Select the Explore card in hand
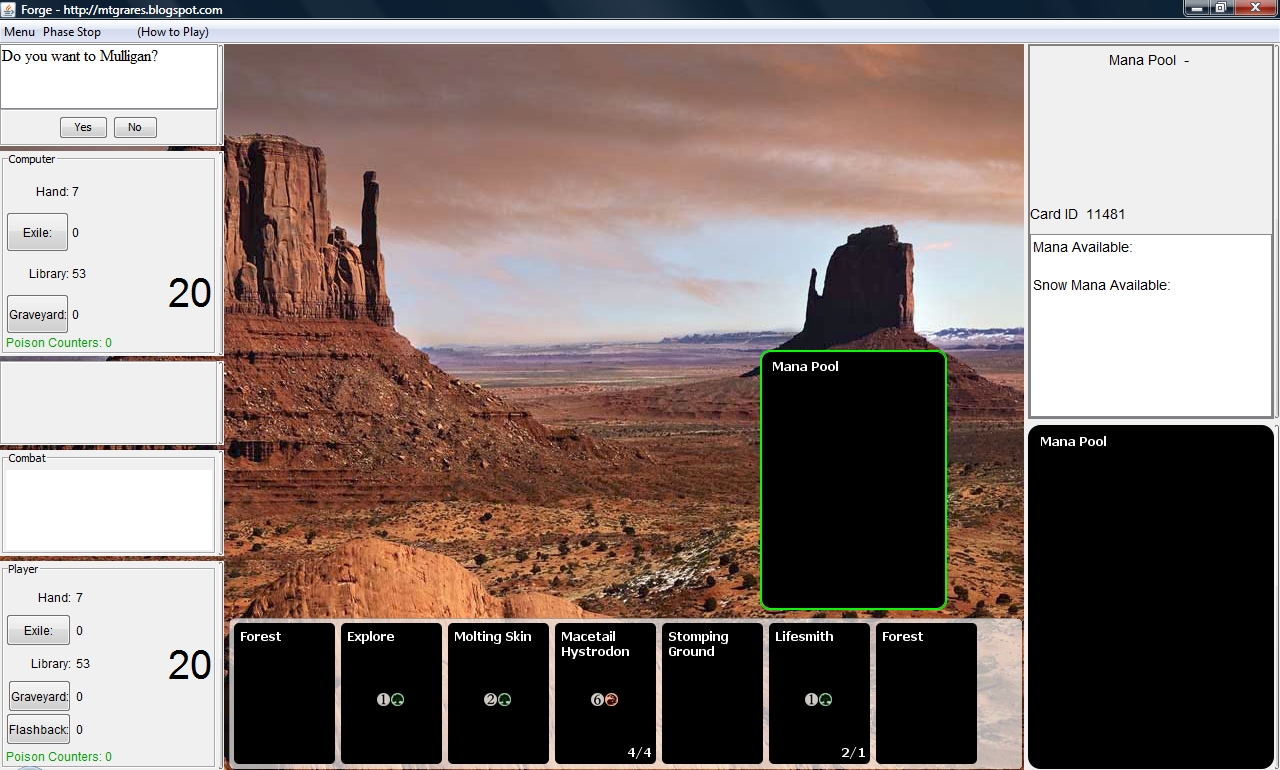The width and height of the screenshot is (1280, 770). [x=391, y=693]
